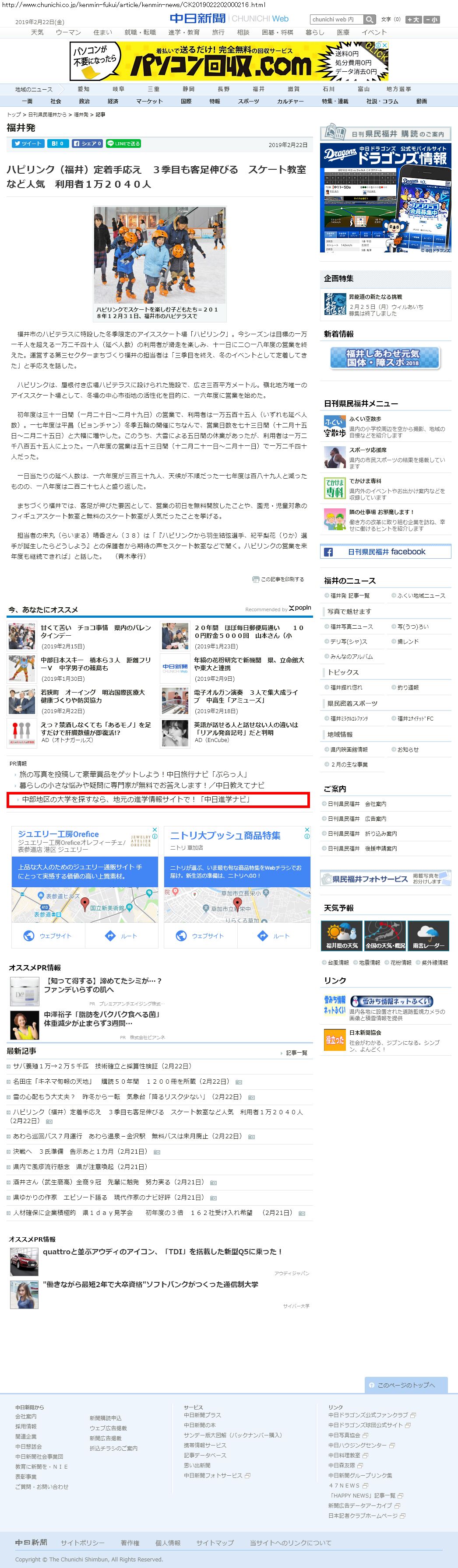
Task: Click the Hatena B! bookmark button
Action: pyautogui.click(x=57, y=143)
